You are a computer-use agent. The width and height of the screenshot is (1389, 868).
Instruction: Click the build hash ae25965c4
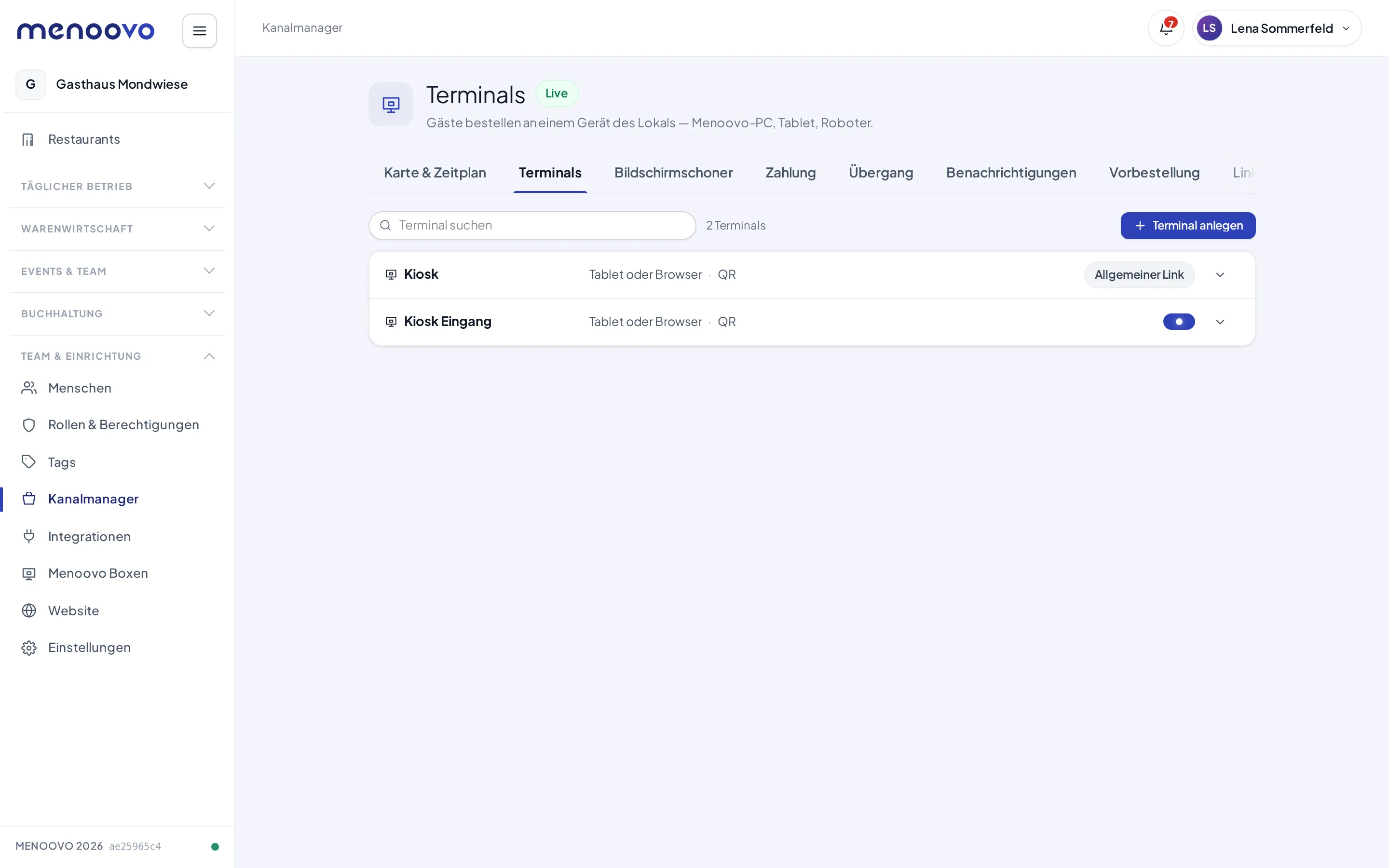pos(135,846)
